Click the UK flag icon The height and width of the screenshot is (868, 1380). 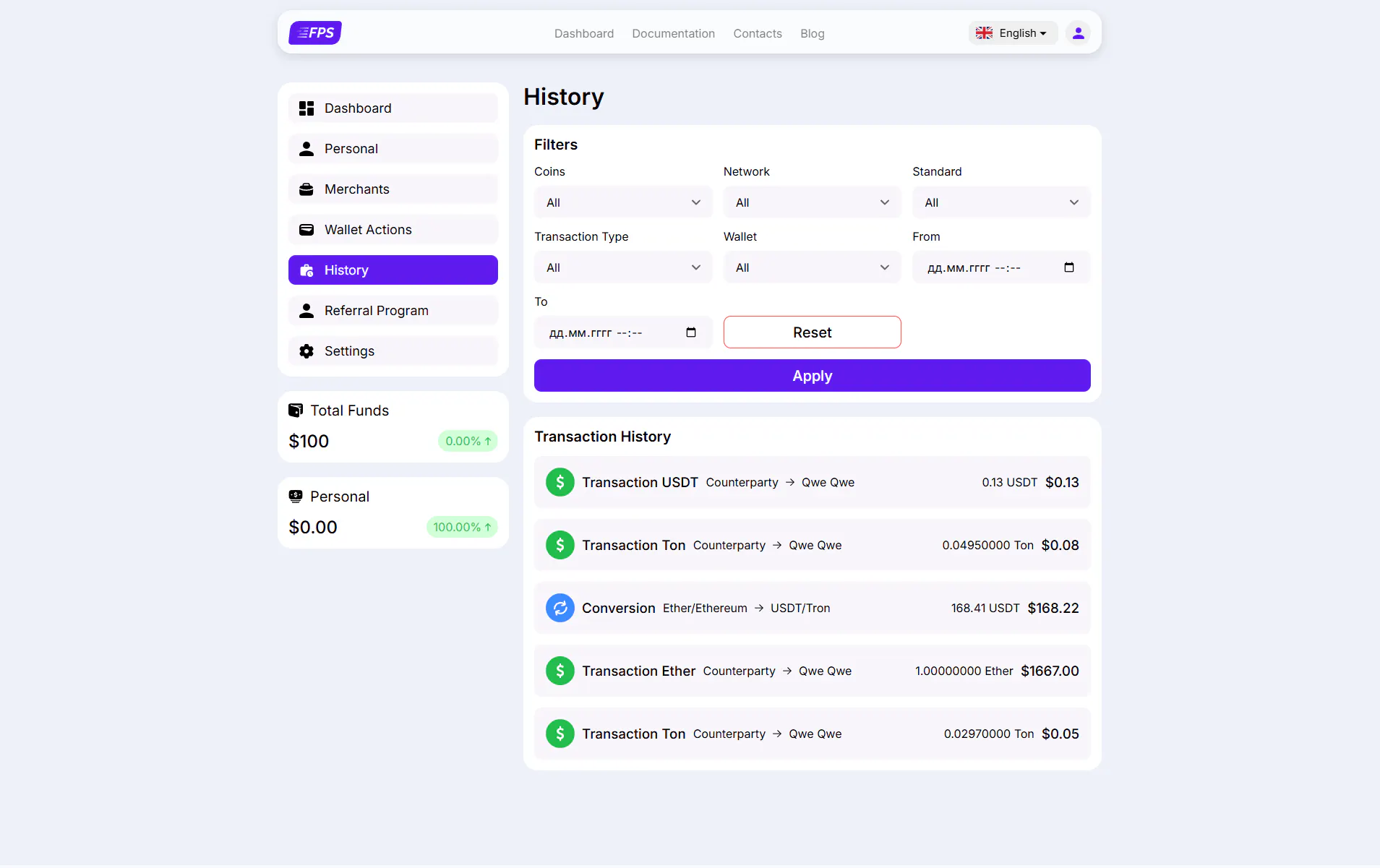[x=984, y=33]
